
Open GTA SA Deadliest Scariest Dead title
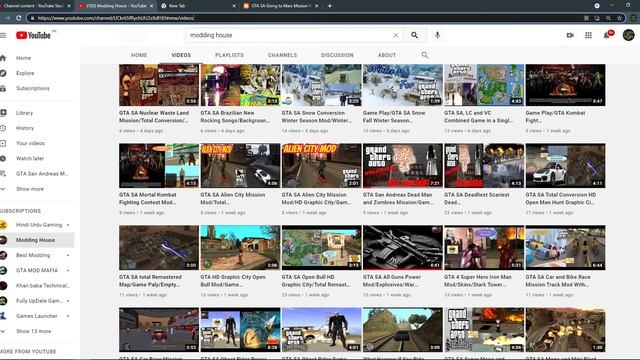[x=477, y=199]
